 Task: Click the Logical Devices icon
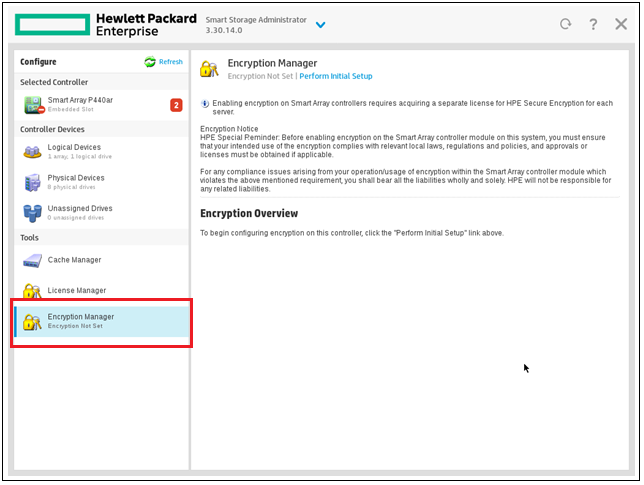click(32, 152)
